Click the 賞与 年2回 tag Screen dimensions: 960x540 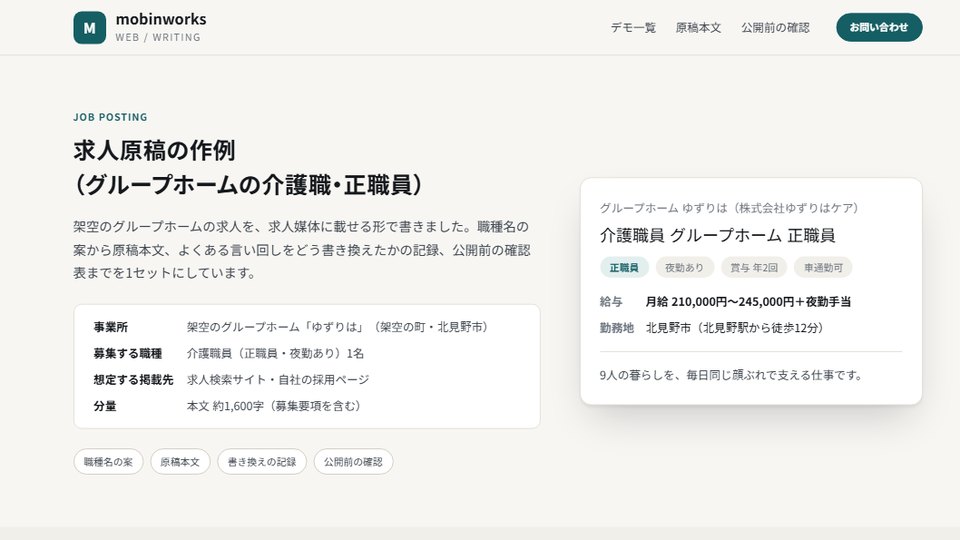tap(754, 268)
